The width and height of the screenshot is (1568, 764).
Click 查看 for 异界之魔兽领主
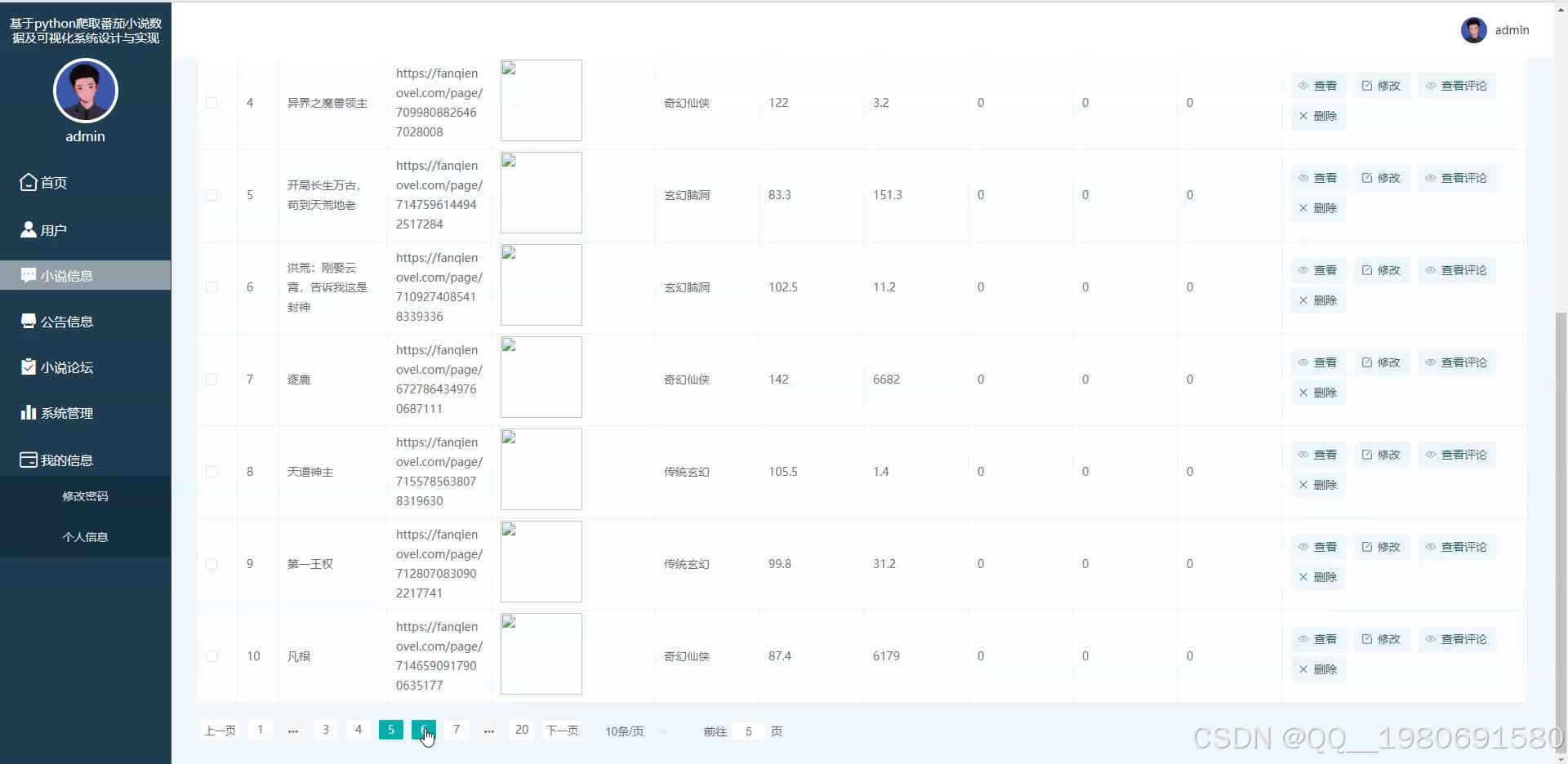click(1318, 86)
